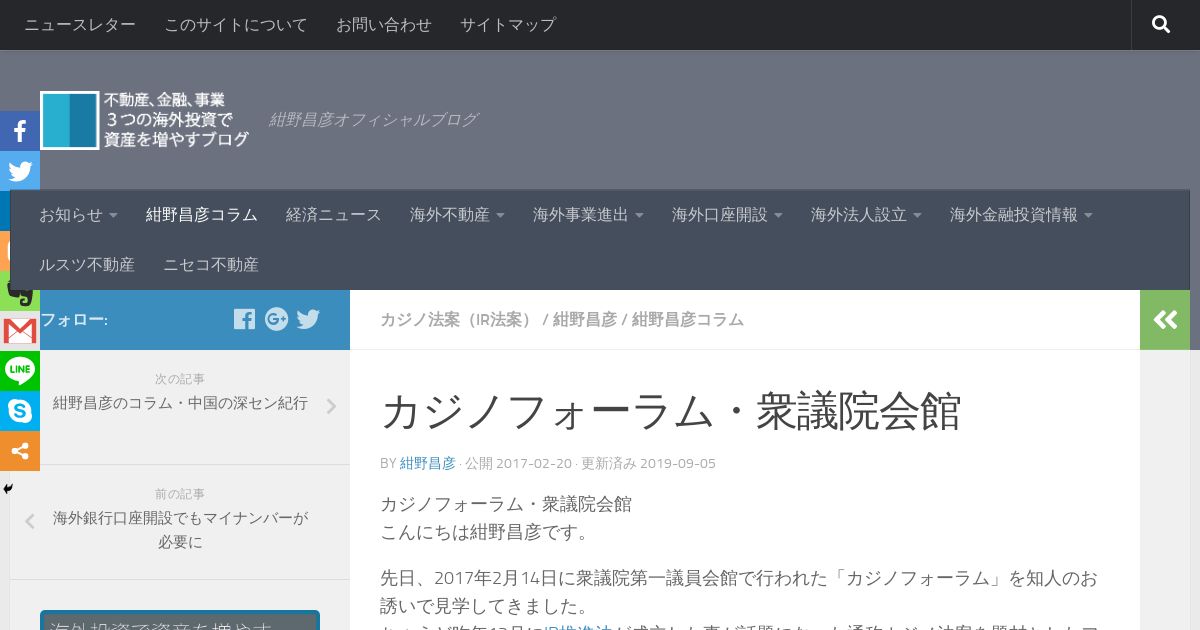Image resolution: width=1200 pixels, height=630 pixels.
Task: Open 紺野昌彦 breadcrumb category link
Action: [585, 320]
